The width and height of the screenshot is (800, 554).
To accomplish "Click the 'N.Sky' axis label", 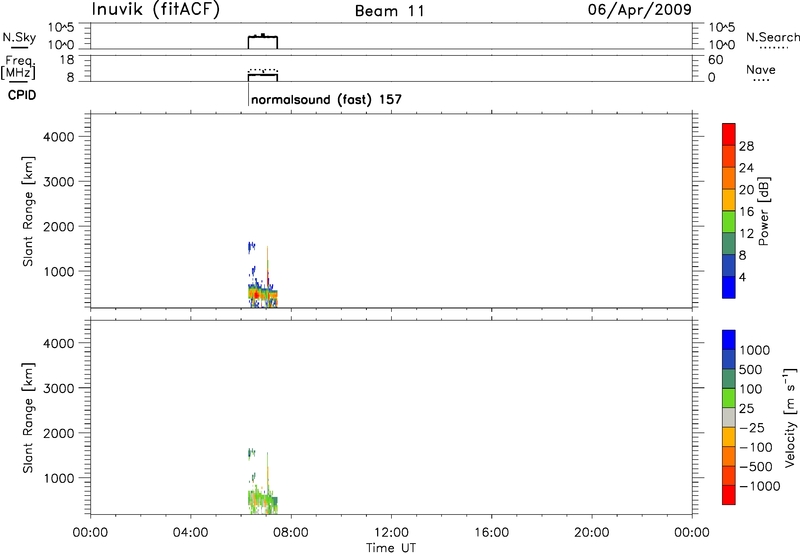I will 19,37.
